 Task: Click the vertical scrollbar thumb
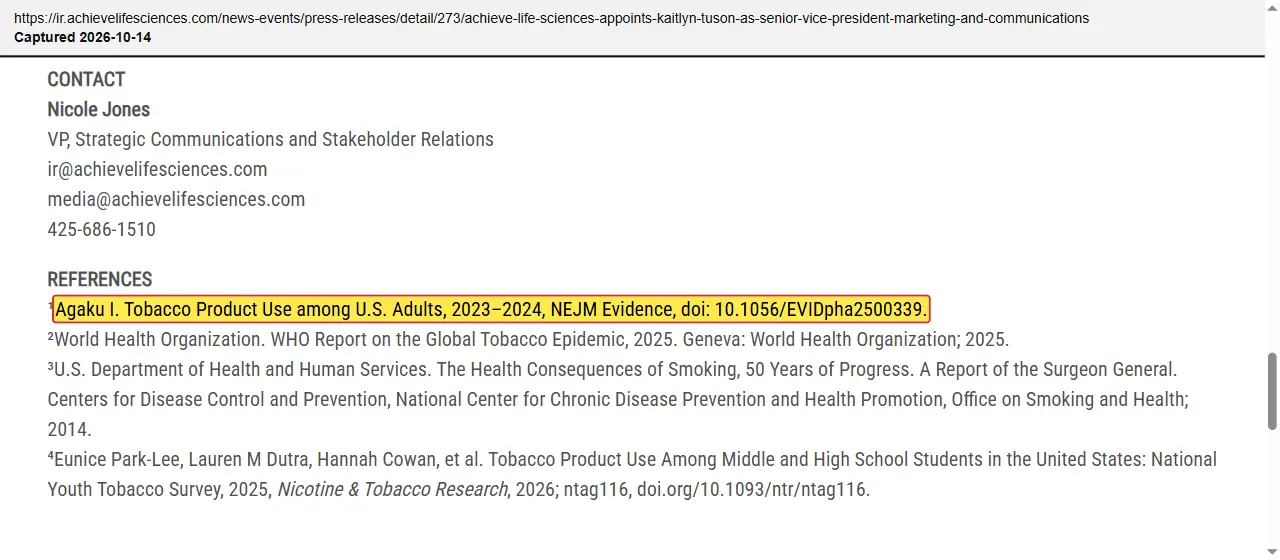(x=1272, y=391)
